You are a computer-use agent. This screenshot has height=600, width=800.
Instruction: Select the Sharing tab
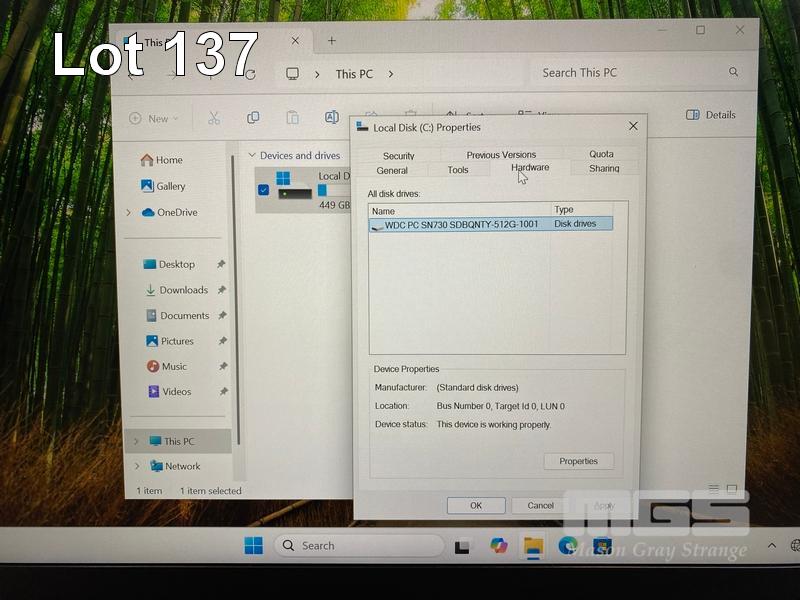point(604,168)
